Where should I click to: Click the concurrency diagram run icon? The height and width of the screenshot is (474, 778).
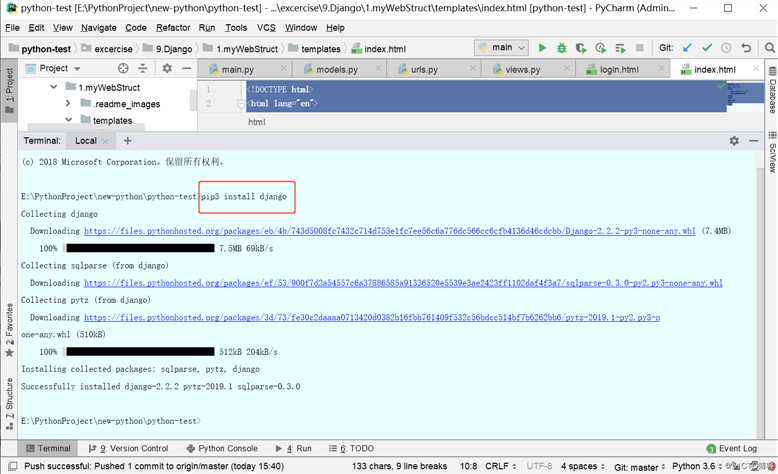(620, 48)
